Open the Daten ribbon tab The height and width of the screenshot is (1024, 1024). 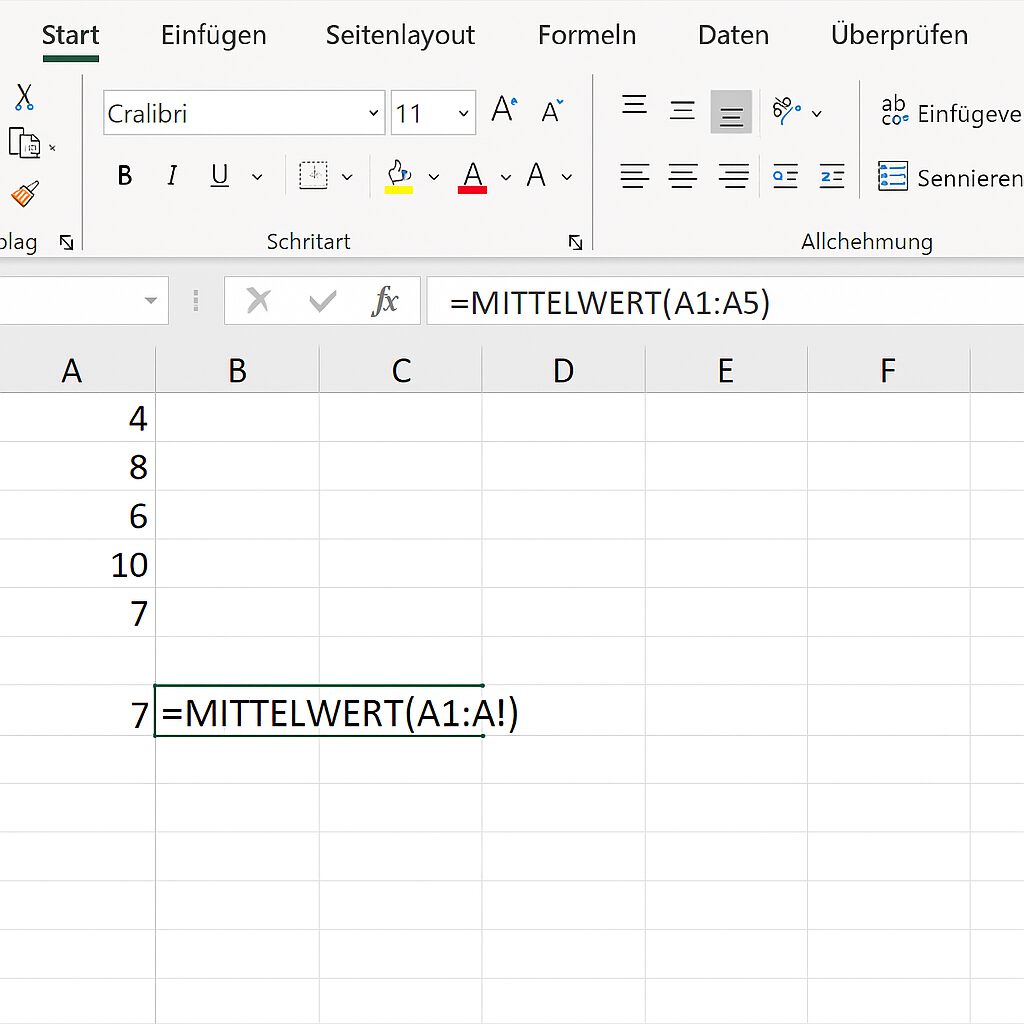point(733,35)
